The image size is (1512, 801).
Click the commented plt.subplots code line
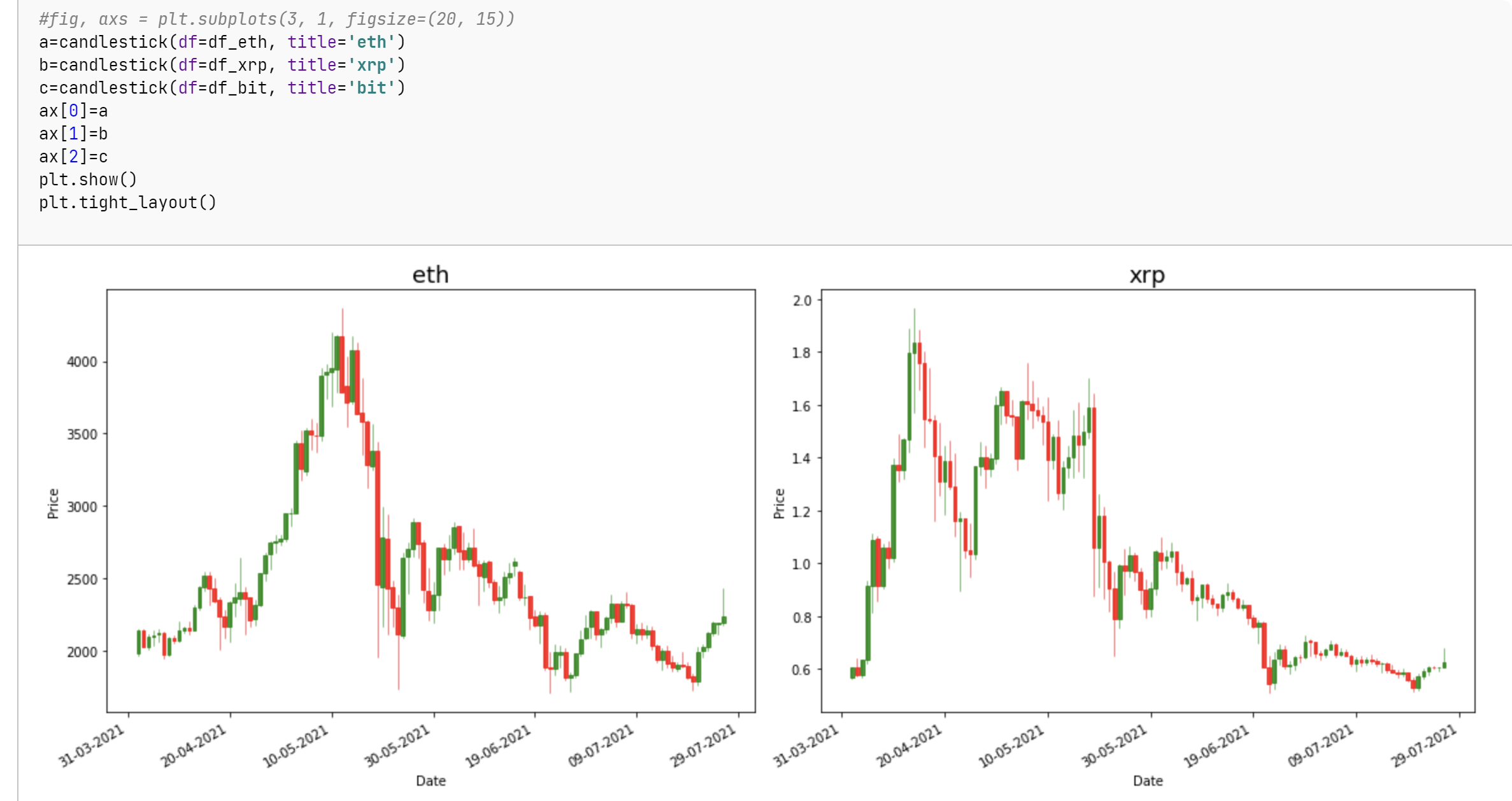276,19
